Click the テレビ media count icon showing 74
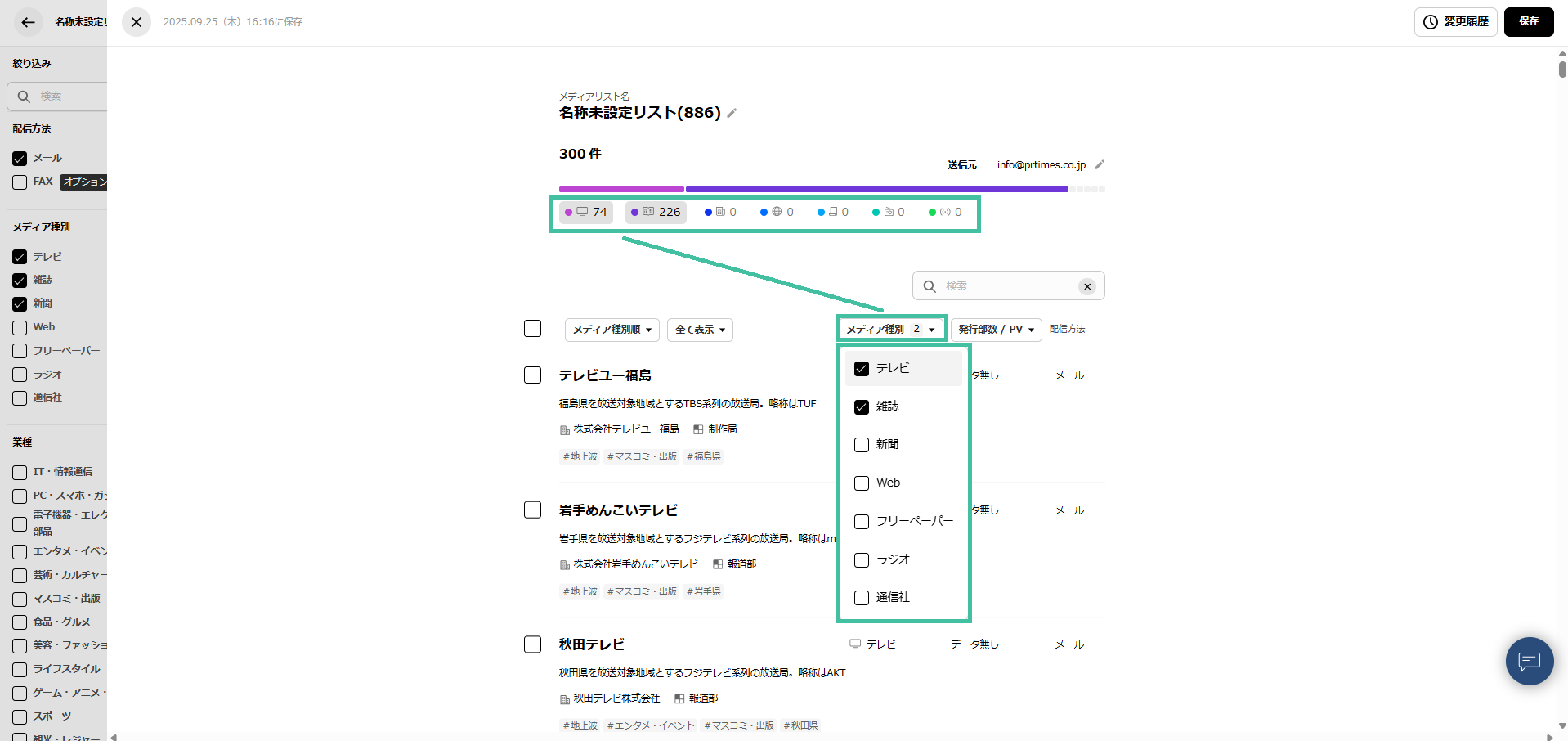This screenshot has height=741, width=1568. point(585,212)
